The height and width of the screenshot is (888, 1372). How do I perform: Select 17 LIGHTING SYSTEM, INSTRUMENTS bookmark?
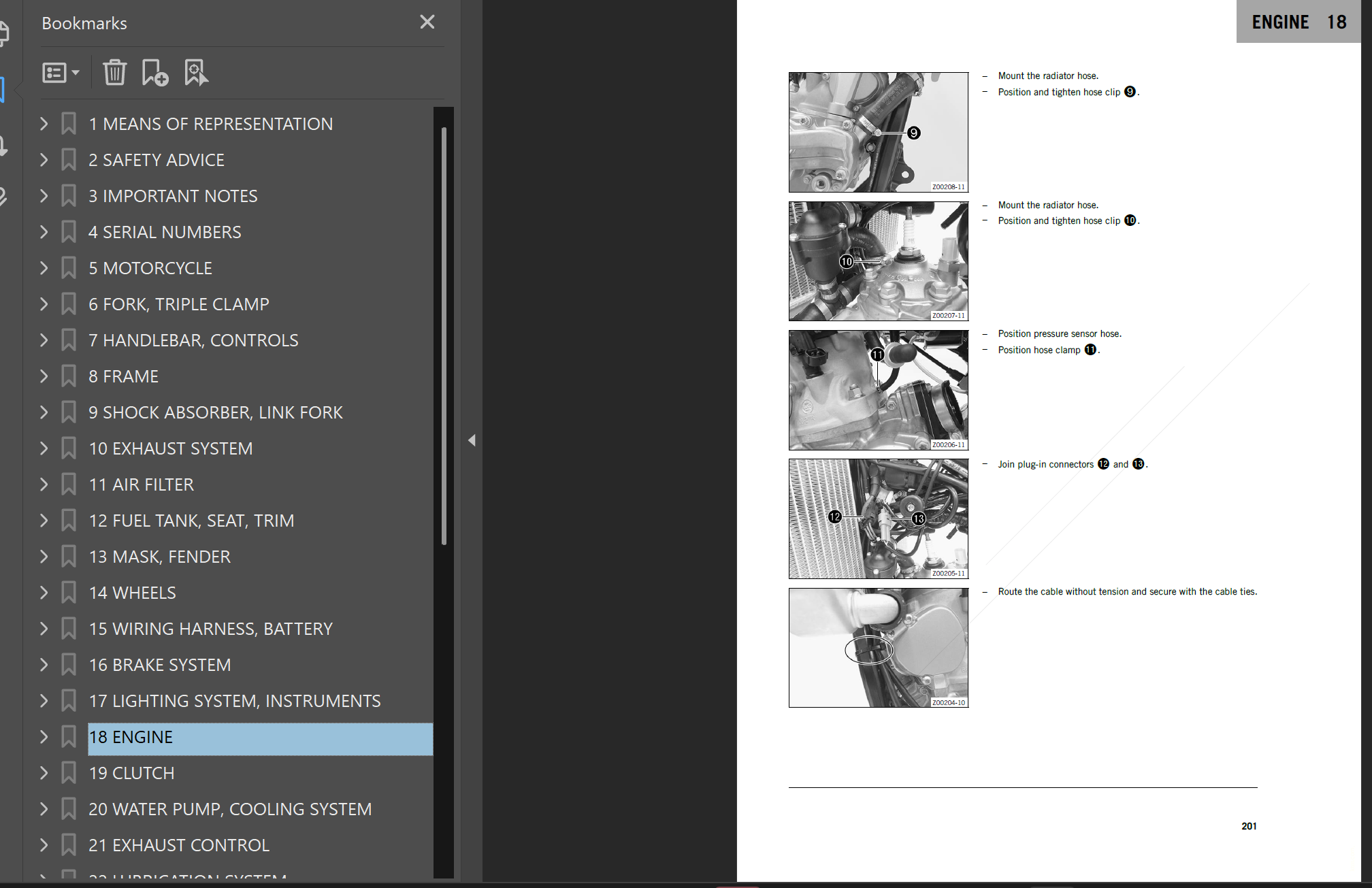coord(235,701)
